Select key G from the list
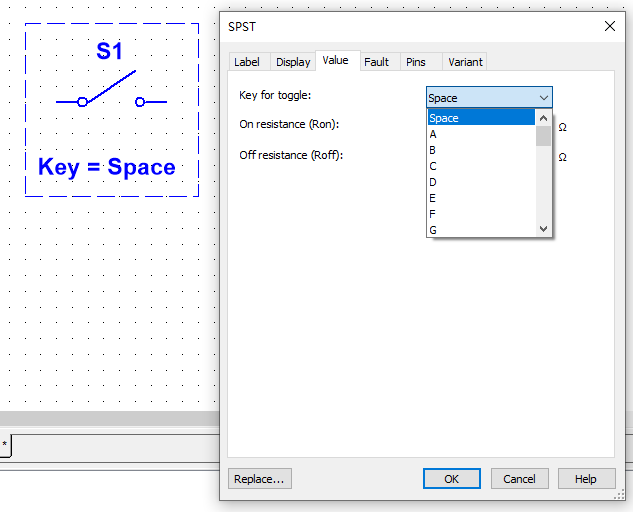 (x=481, y=229)
